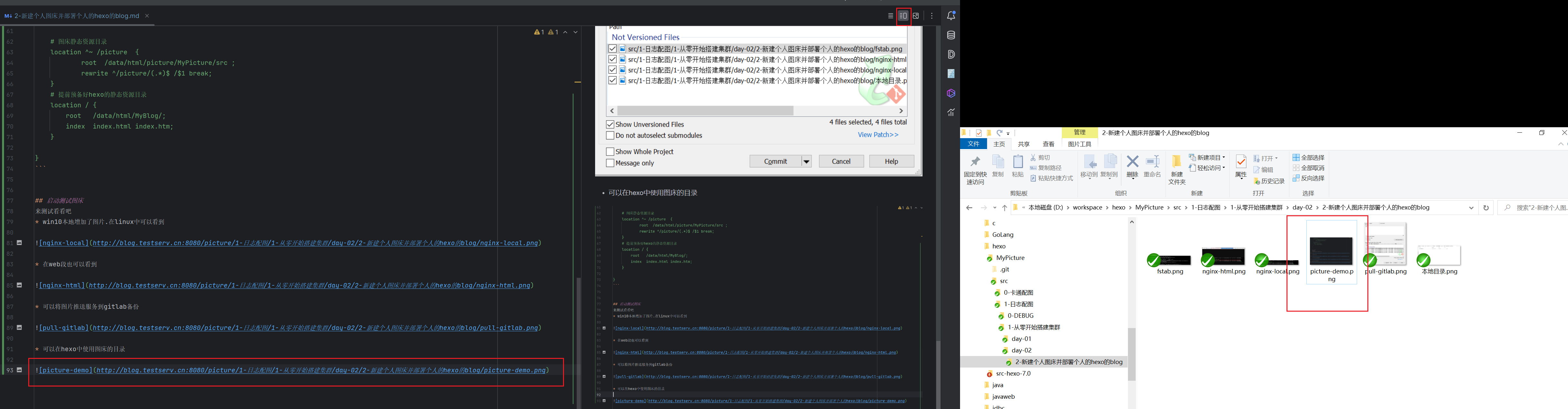Screen dimensions: 1568x409
Task: Open the 文件 File ribbon tab
Action: click(974, 144)
